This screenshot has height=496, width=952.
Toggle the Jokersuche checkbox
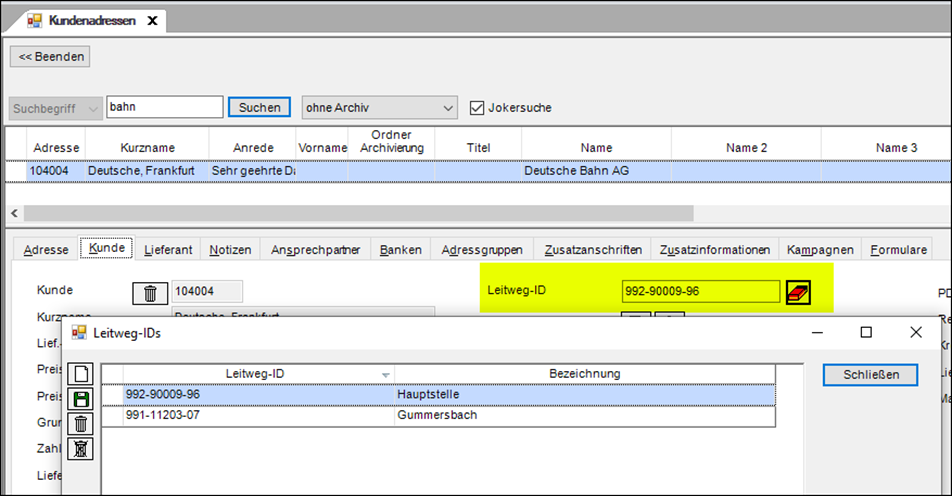click(x=477, y=107)
